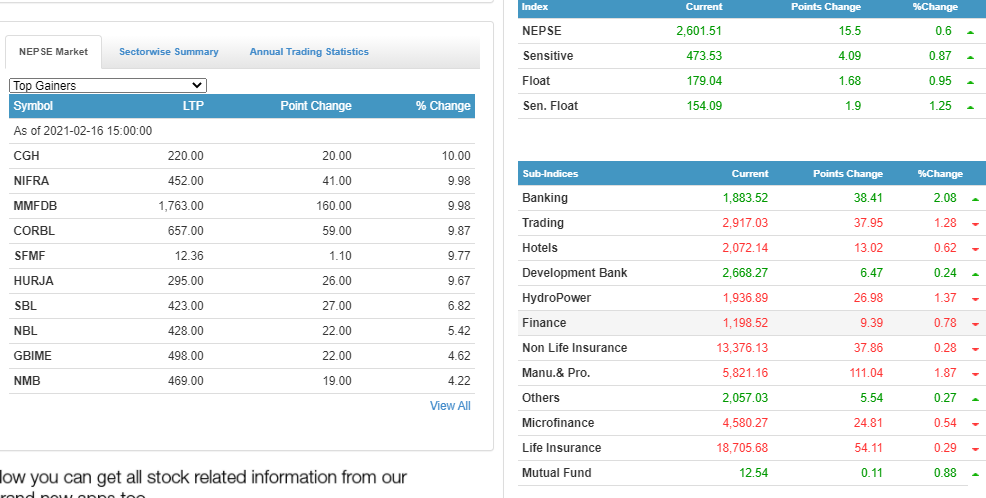Click up arrow in Mutual Fund row
The width and height of the screenshot is (986, 498).
click(975, 475)
